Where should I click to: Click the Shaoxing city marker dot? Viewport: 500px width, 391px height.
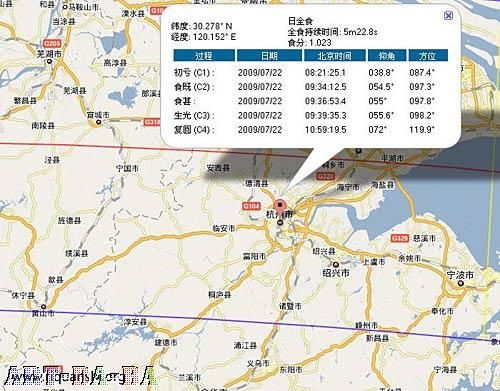336,265
